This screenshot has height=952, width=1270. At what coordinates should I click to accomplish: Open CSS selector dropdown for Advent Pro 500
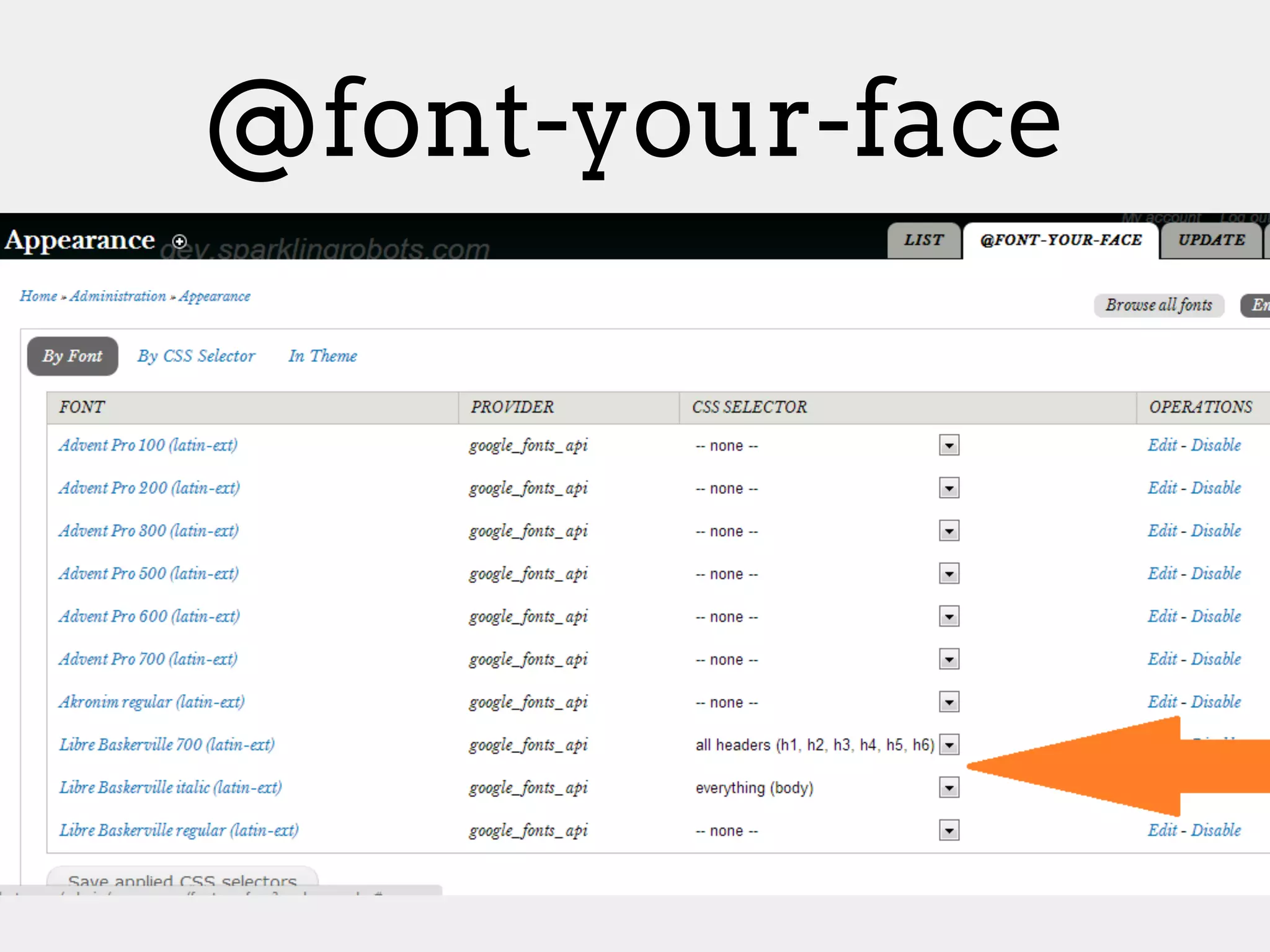point(949,574)
